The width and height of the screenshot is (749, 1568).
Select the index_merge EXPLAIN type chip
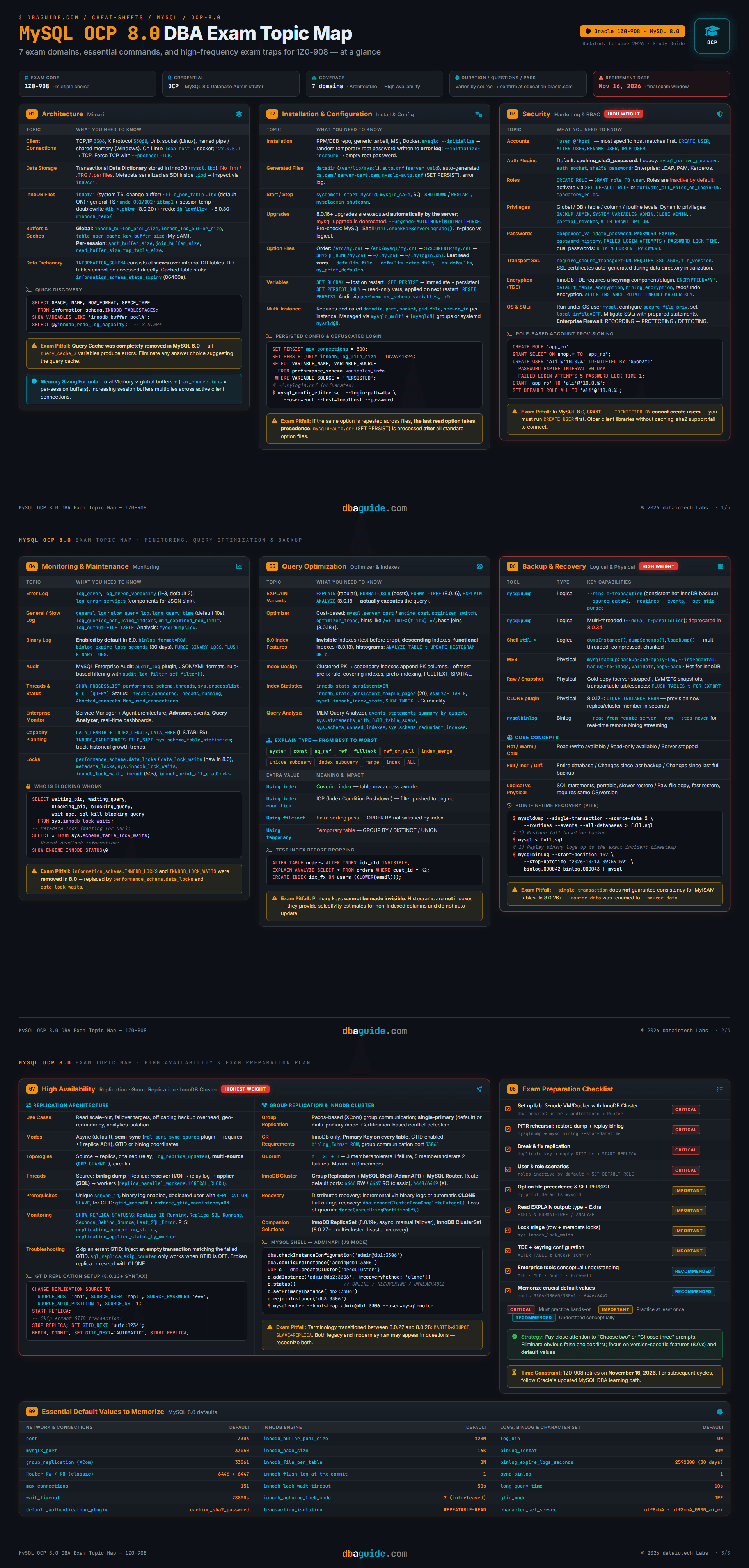pos(437,751)
